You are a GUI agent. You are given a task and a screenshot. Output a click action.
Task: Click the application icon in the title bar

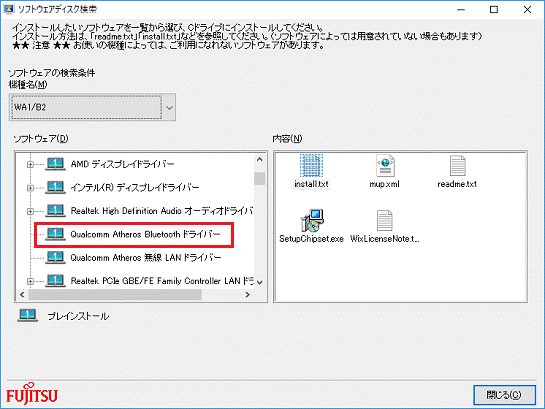click(x=8, y=9)
